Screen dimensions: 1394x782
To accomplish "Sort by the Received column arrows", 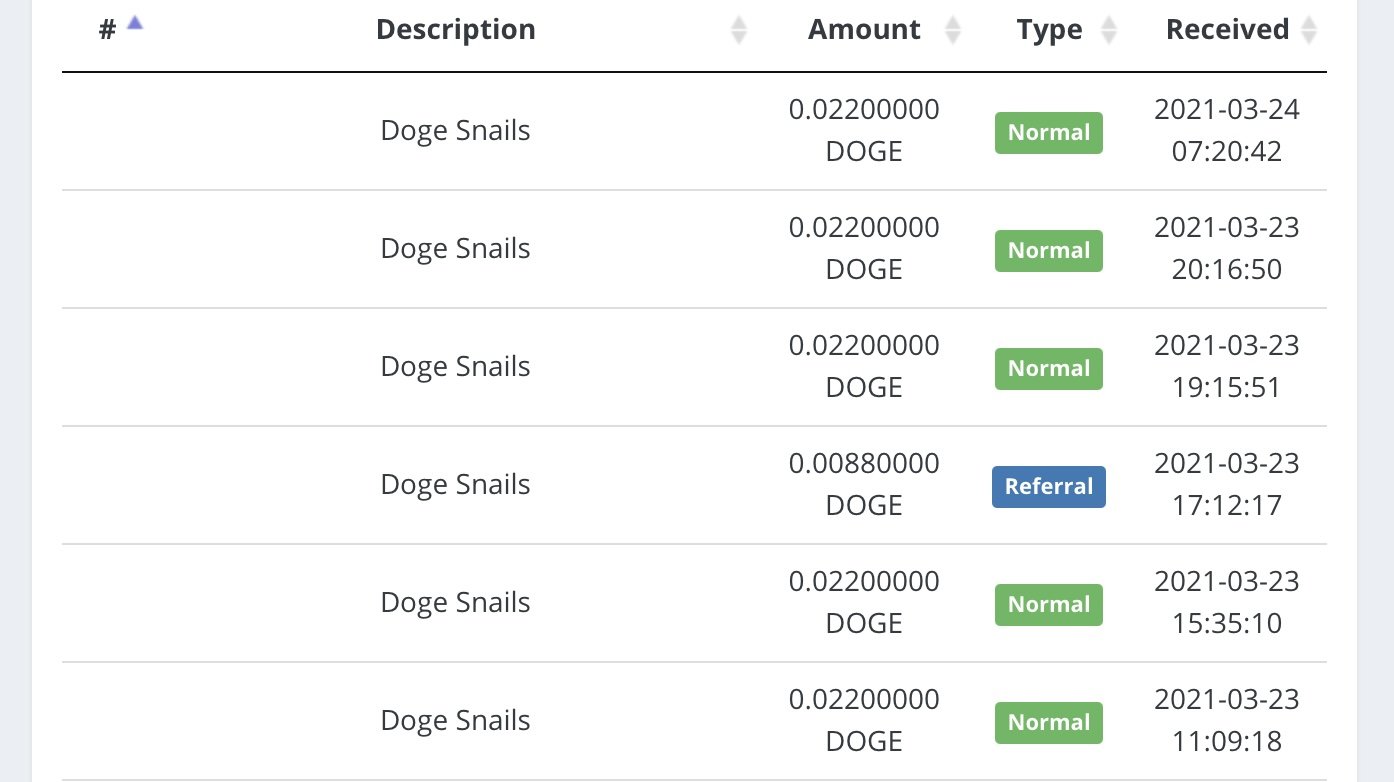I will coord(1308,30).
